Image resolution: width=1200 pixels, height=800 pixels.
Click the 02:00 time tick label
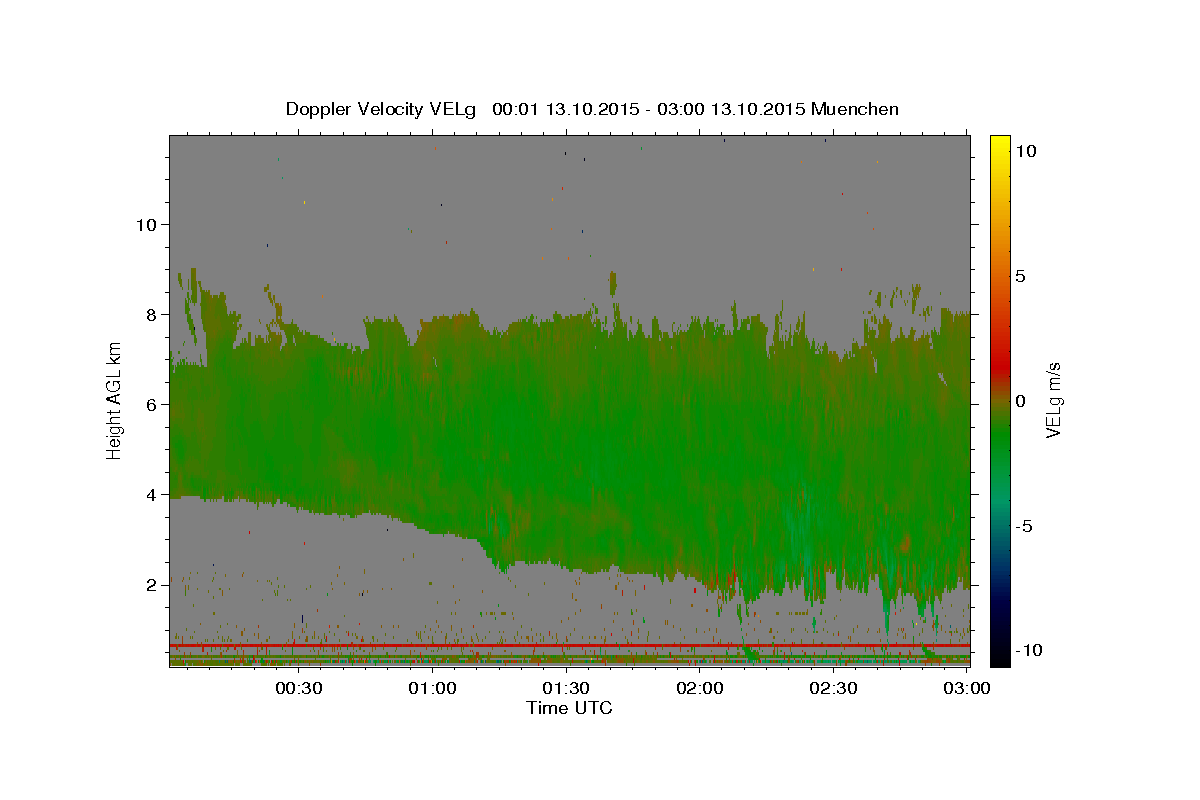(x=700, y=688)
